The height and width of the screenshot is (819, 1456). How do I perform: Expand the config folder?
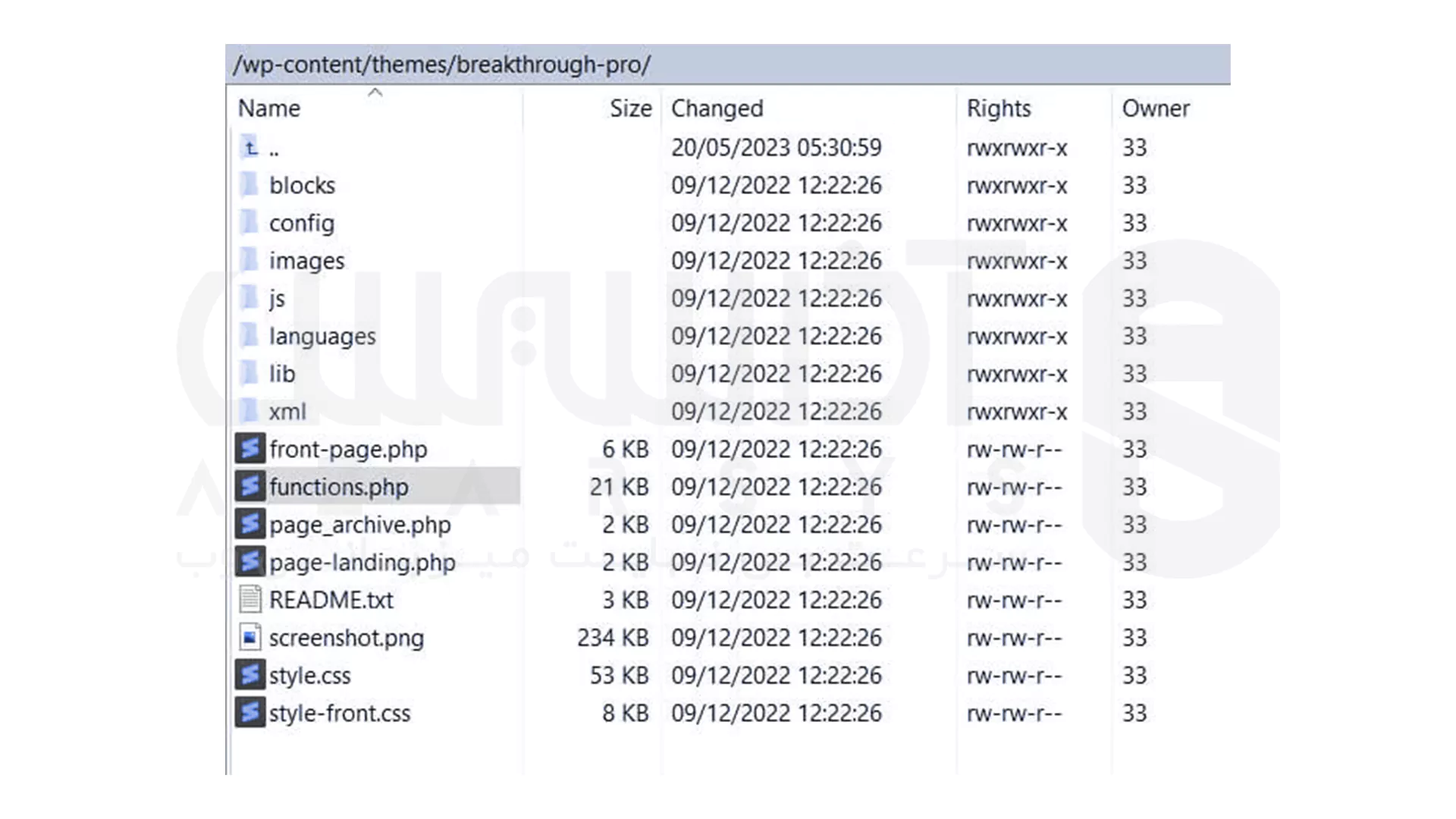300,223
